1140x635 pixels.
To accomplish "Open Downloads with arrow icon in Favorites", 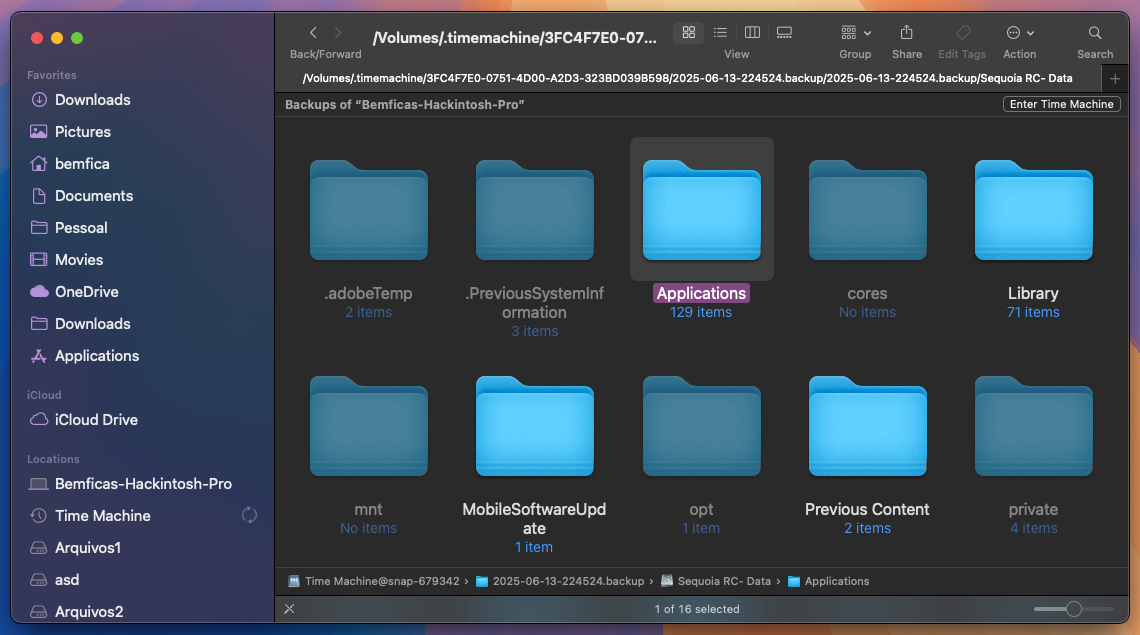I will pyautogui.click(x=80, y=100).
